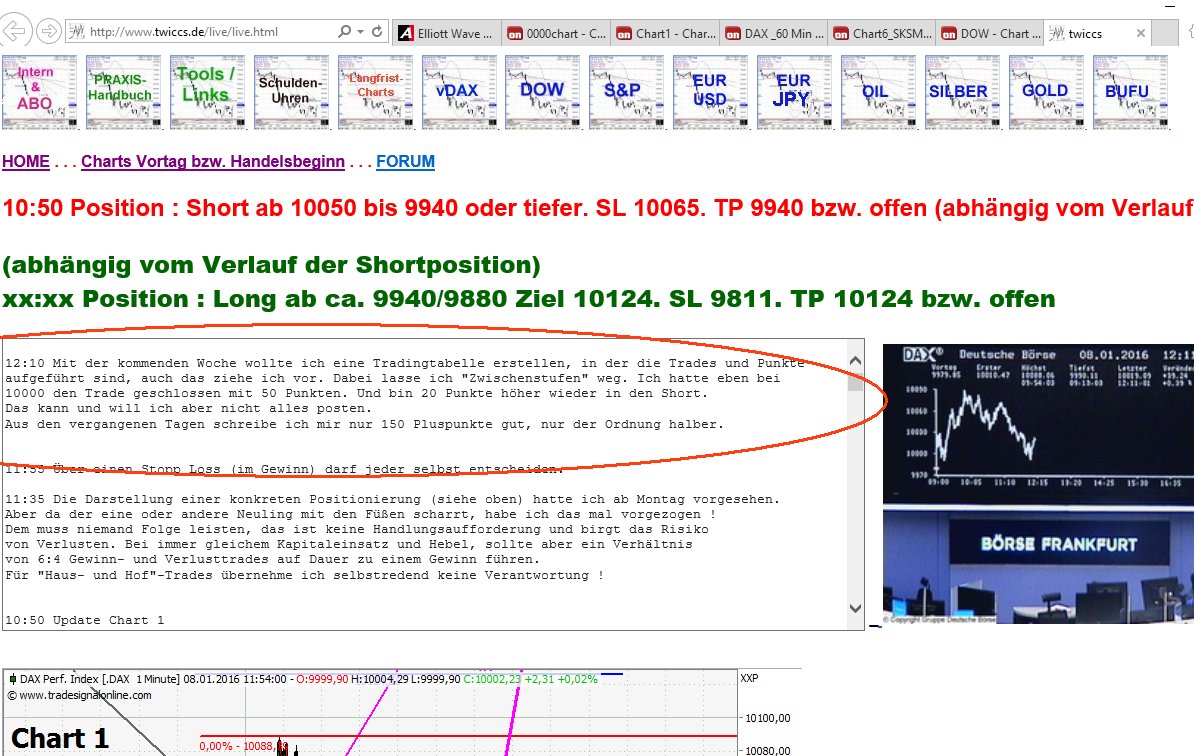
Task: Follow the HOME link
Action: pyautogui.click(x=26, y=161)
